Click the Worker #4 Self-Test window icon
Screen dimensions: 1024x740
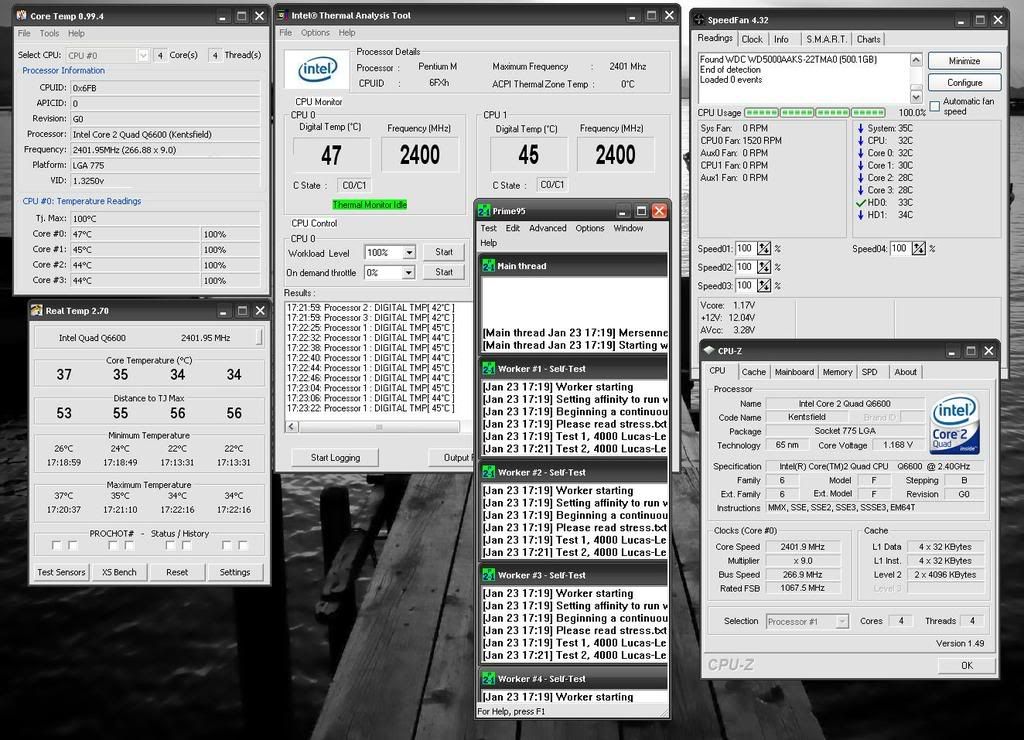point(488,679)
